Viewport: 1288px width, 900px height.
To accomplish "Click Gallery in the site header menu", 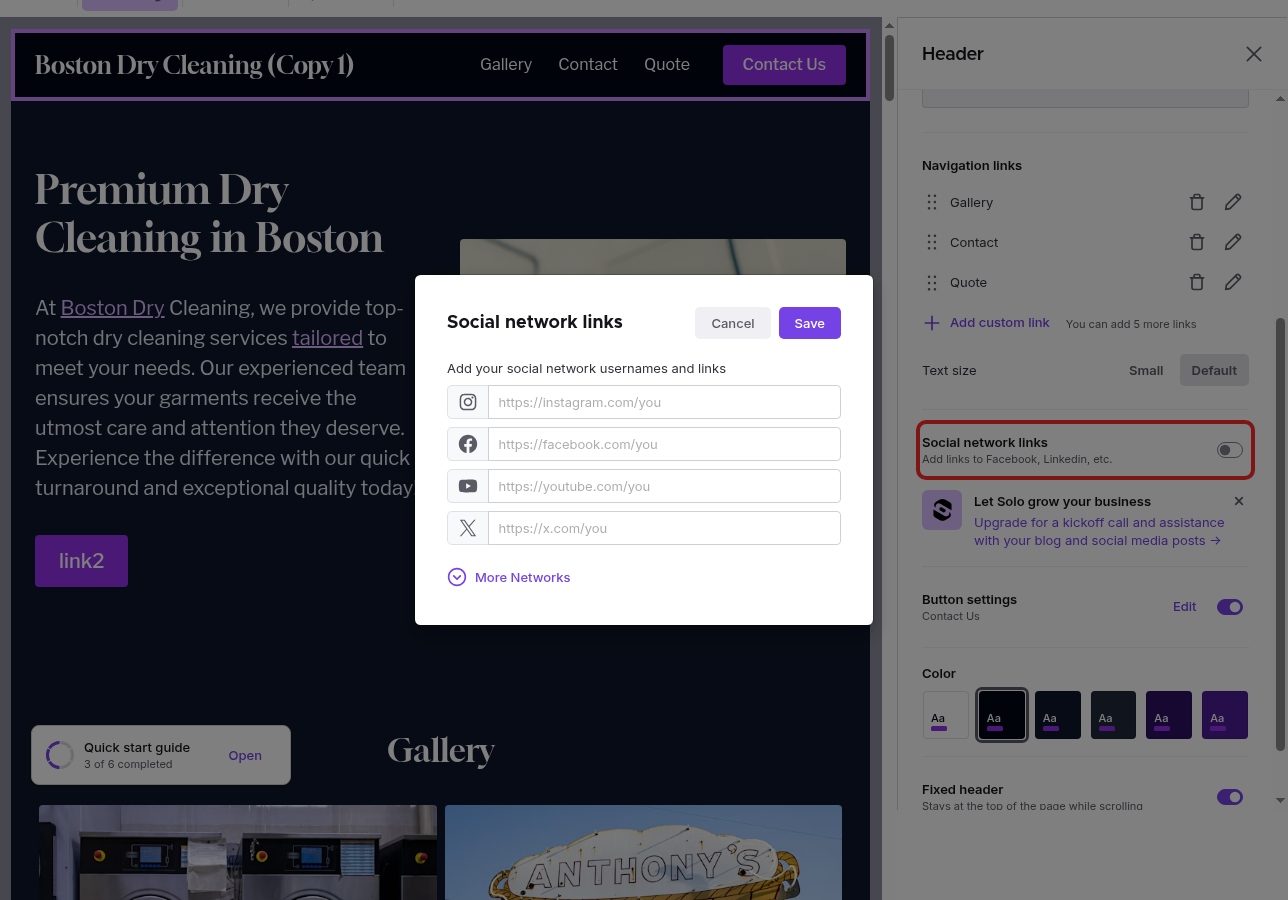I will click(x=506, y=64).
